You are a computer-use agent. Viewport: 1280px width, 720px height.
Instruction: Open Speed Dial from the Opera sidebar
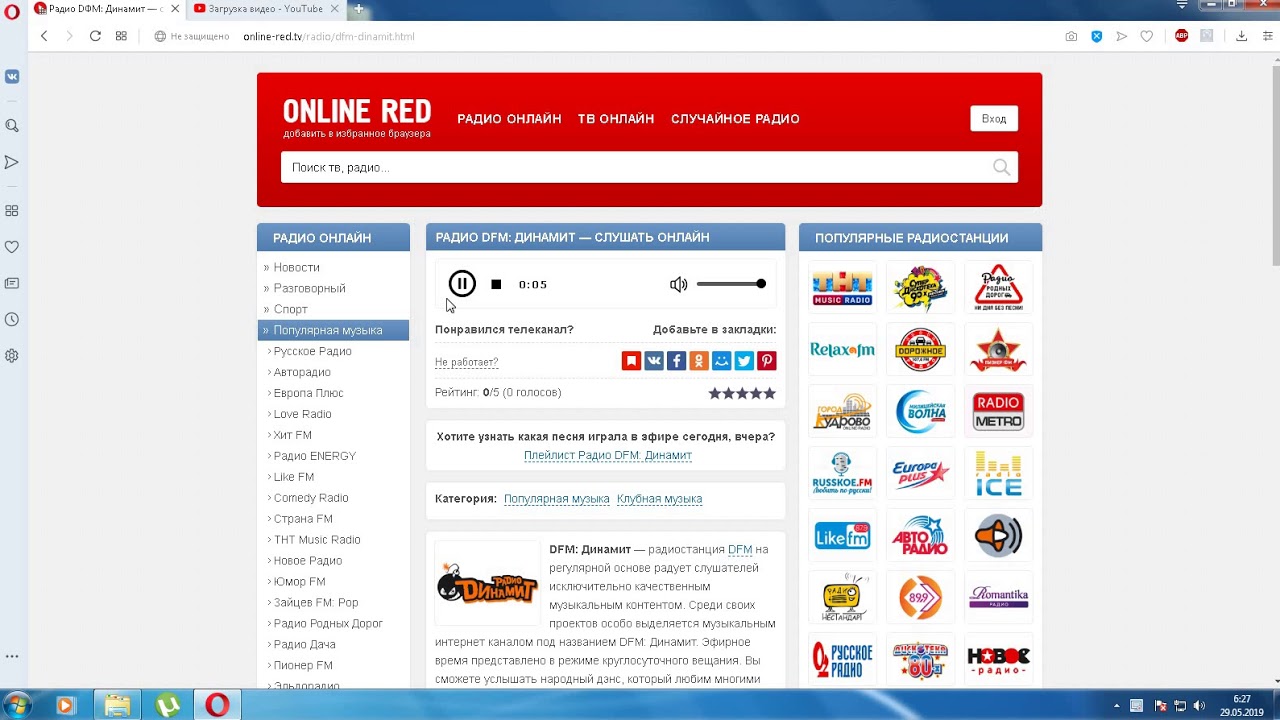(x=12, y=211)
